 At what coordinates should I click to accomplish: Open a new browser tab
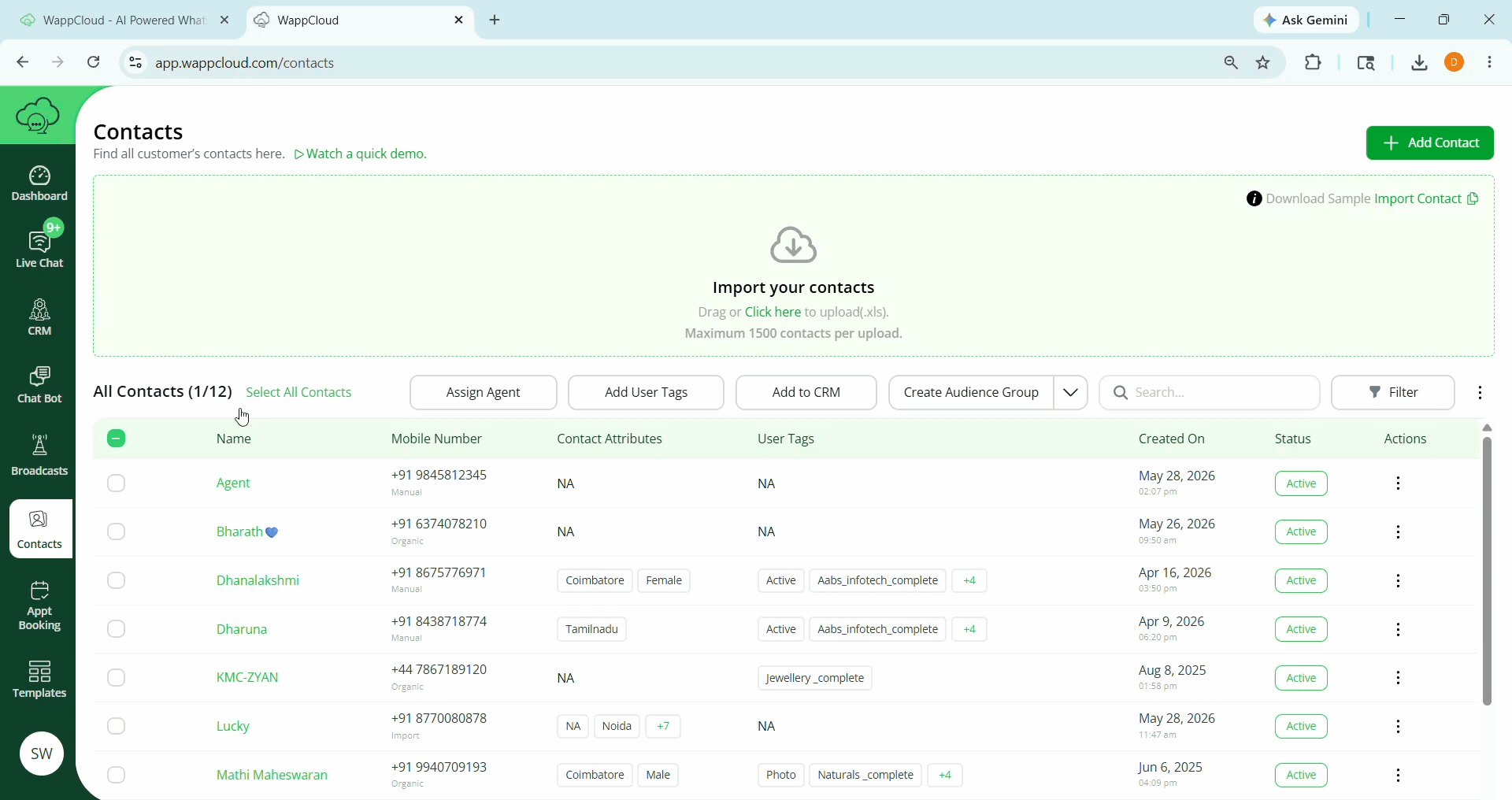pyautogui.click(x=495, y=20)
